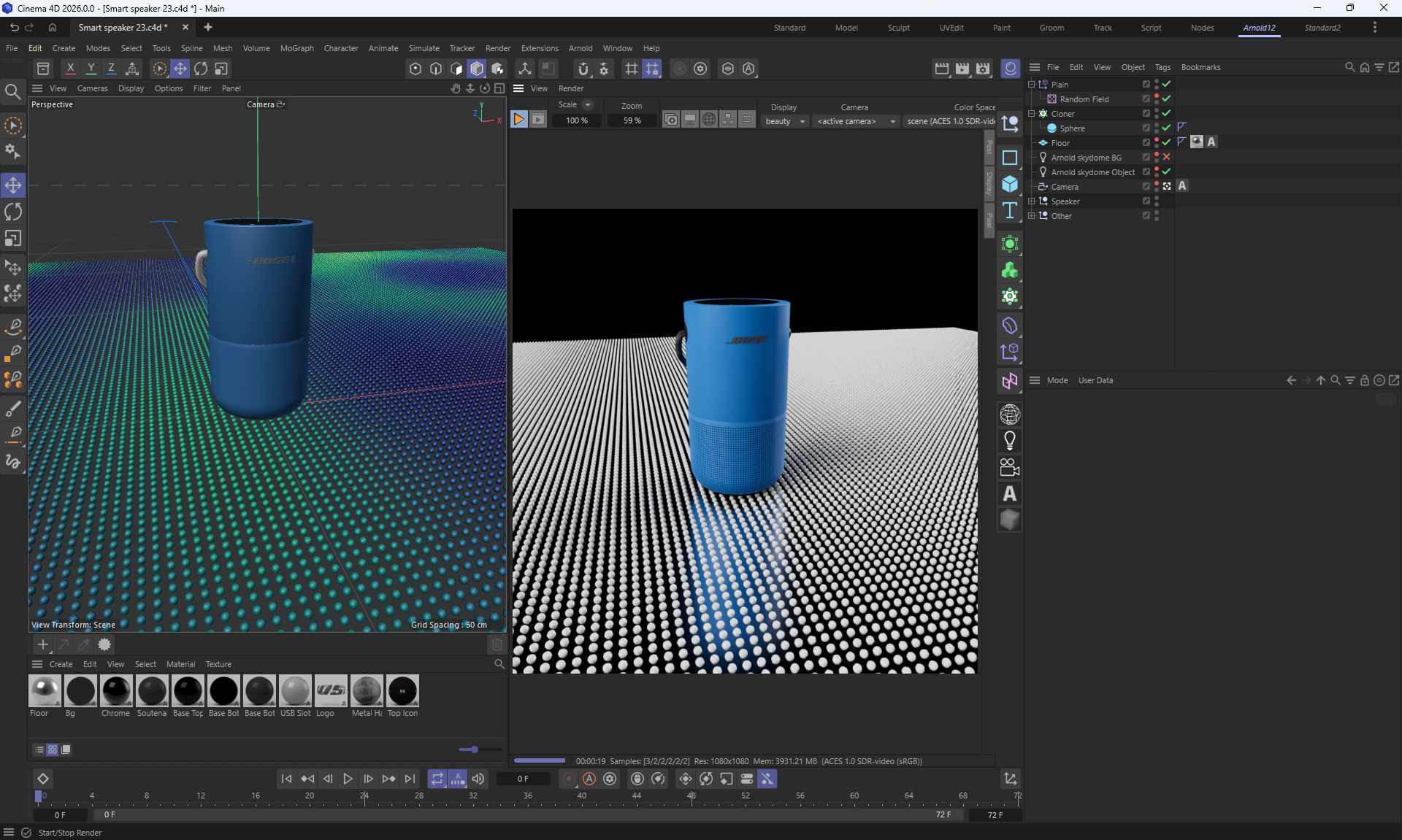The width and height of the screenshot is (1402, 840).
Task: Select the Chrome material thumbnail
Action: click(x=116, y=691)
